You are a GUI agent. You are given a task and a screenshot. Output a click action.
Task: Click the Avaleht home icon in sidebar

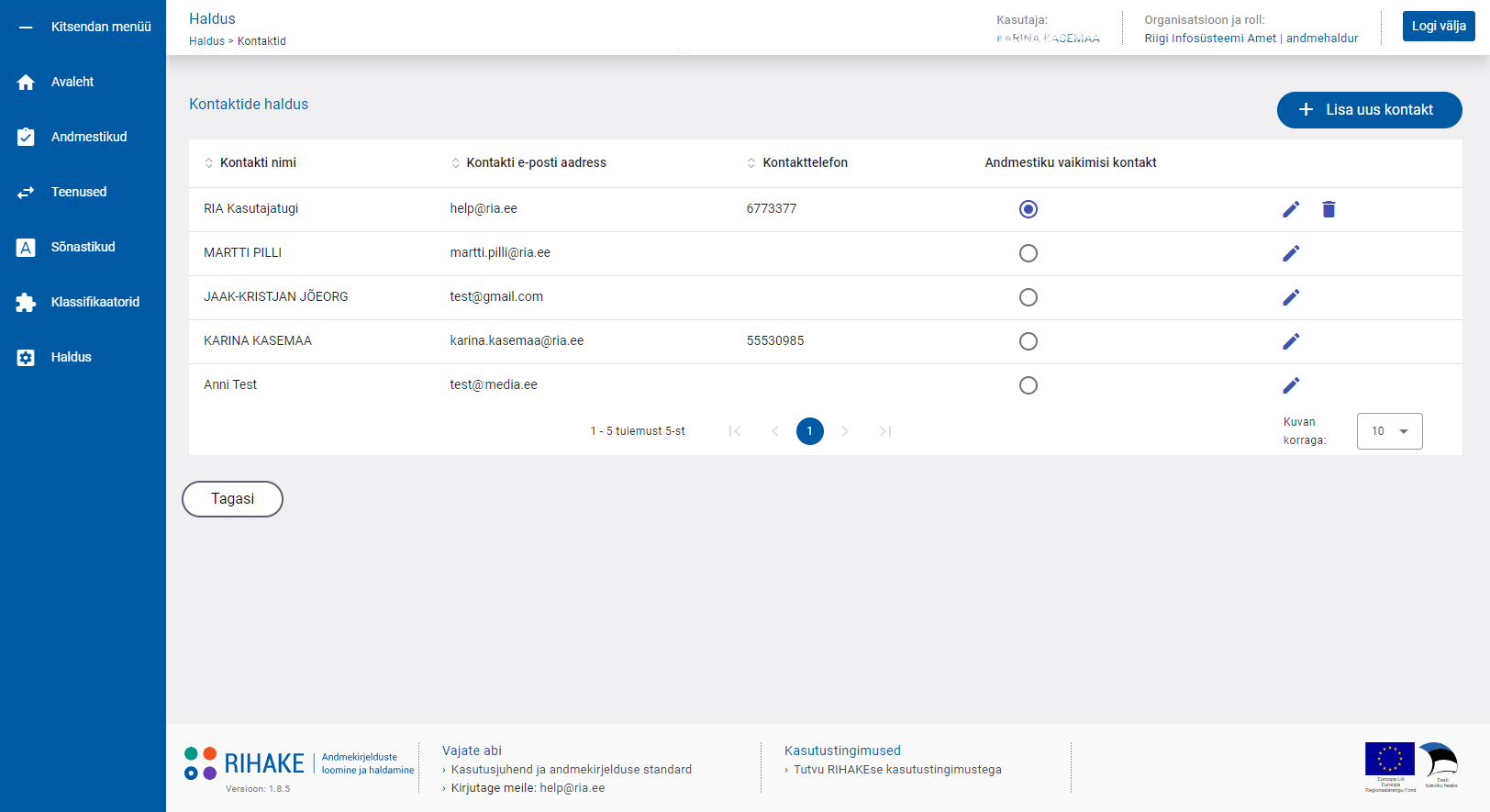[26, 83]
